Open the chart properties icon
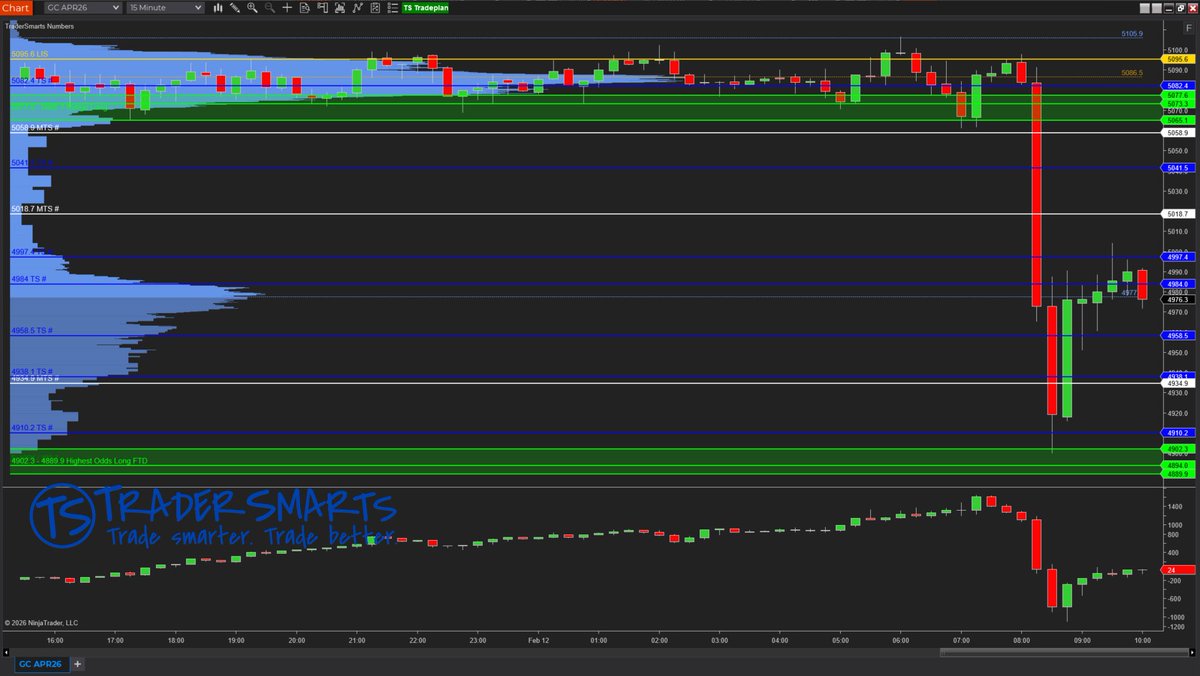 click(x=375, y=8)
